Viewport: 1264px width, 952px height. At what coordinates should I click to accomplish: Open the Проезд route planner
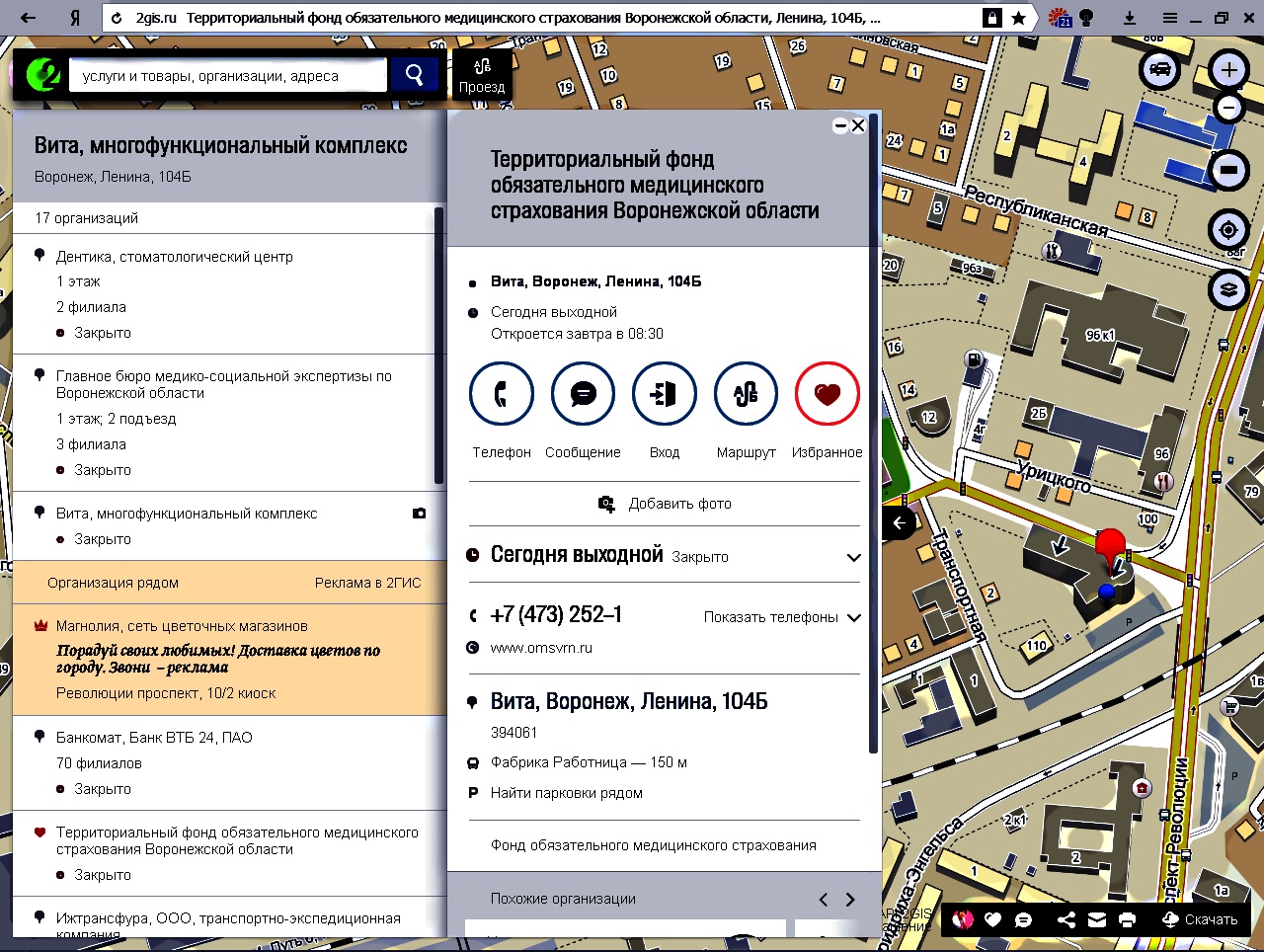[x=482, y=75]
